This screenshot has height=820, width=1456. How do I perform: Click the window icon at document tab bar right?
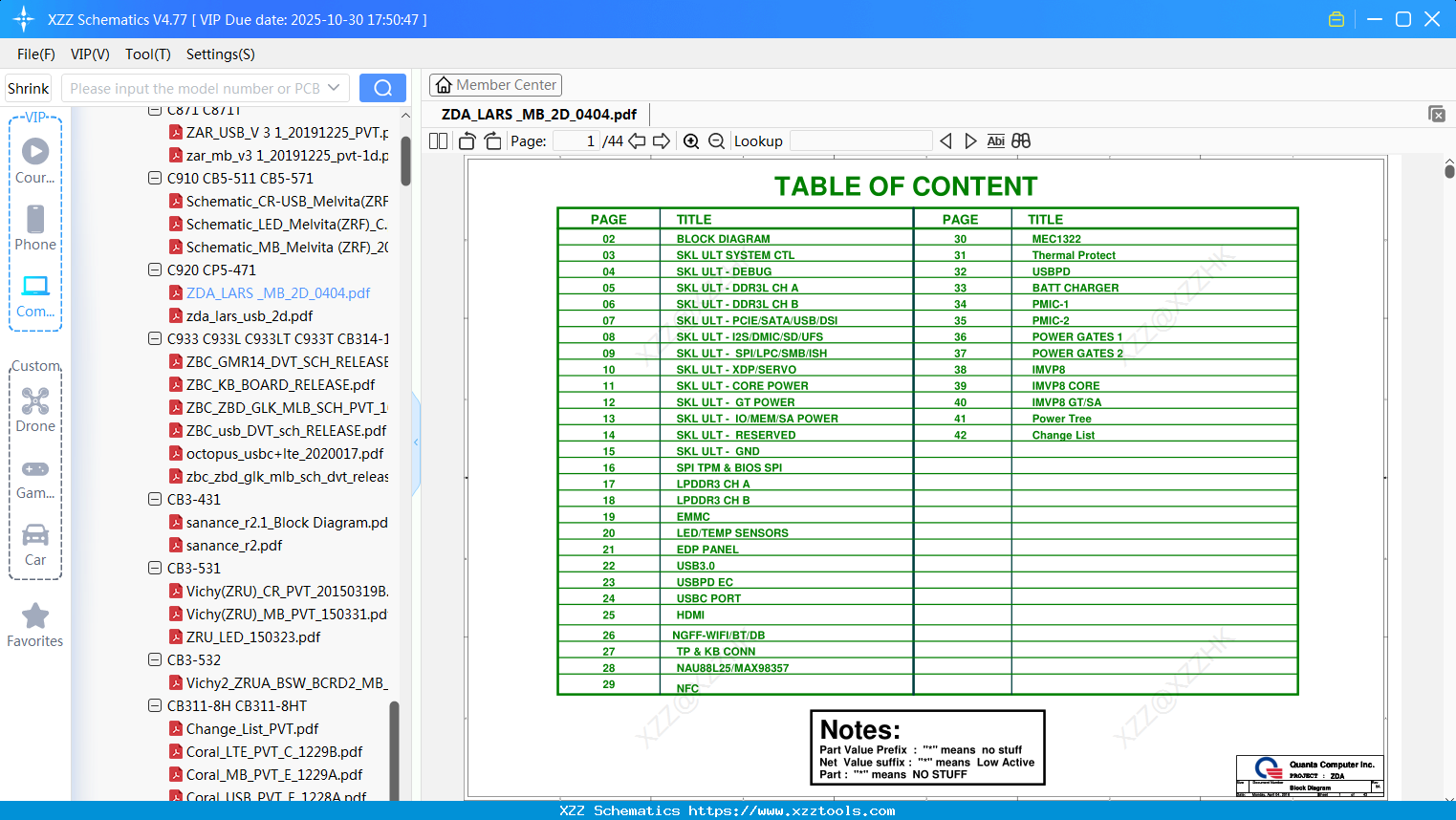1437,114
